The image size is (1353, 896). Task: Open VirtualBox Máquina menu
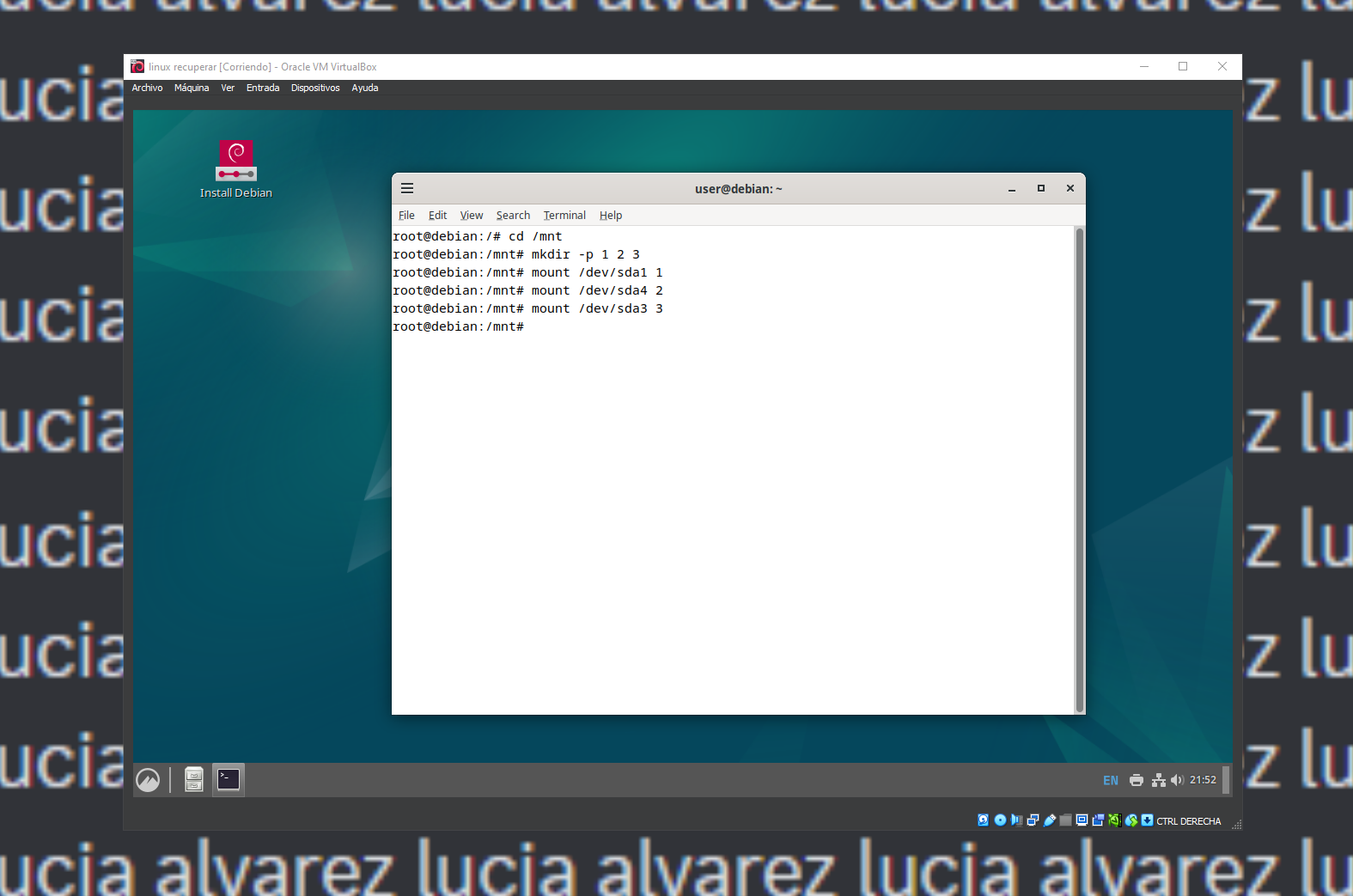tap(192, 88)
